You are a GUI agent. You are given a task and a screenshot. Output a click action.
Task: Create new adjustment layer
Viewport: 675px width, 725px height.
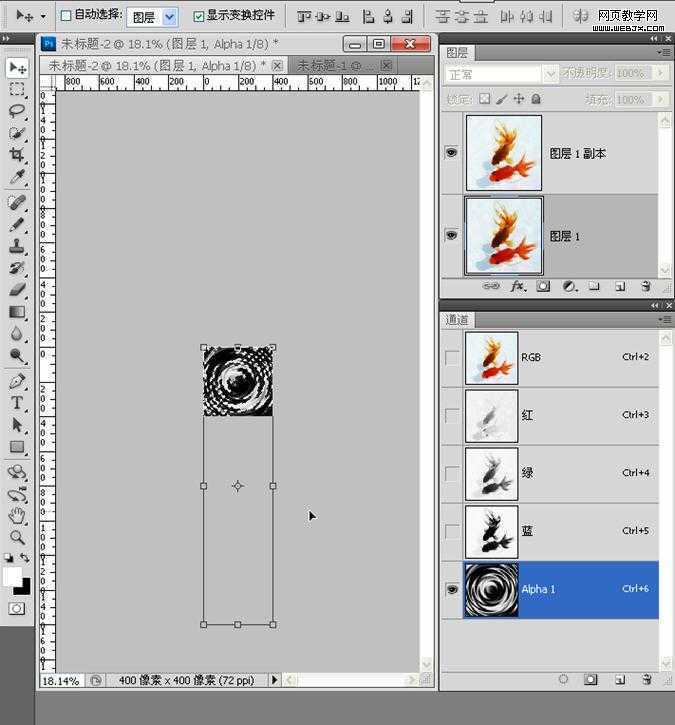coord(570,287)
